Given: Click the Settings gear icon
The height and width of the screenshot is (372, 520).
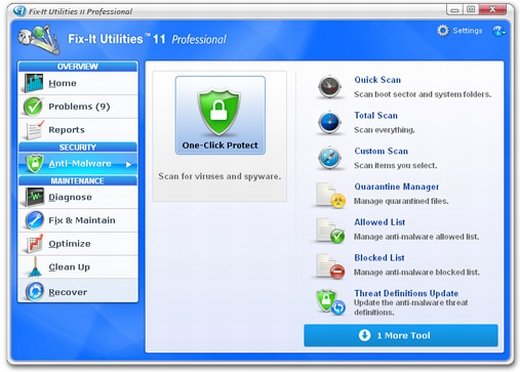Looking at the screenshot, I should [x=443, y=31].
